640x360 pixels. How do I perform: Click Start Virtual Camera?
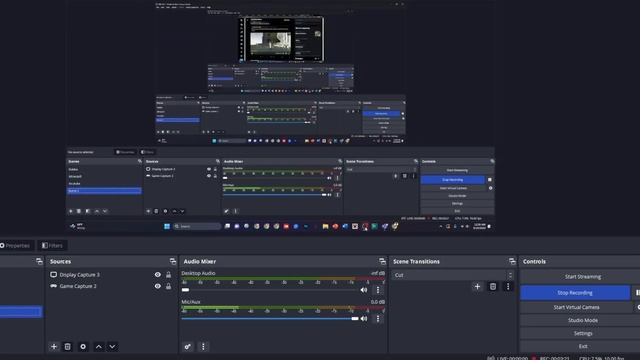tap(576, 307)
